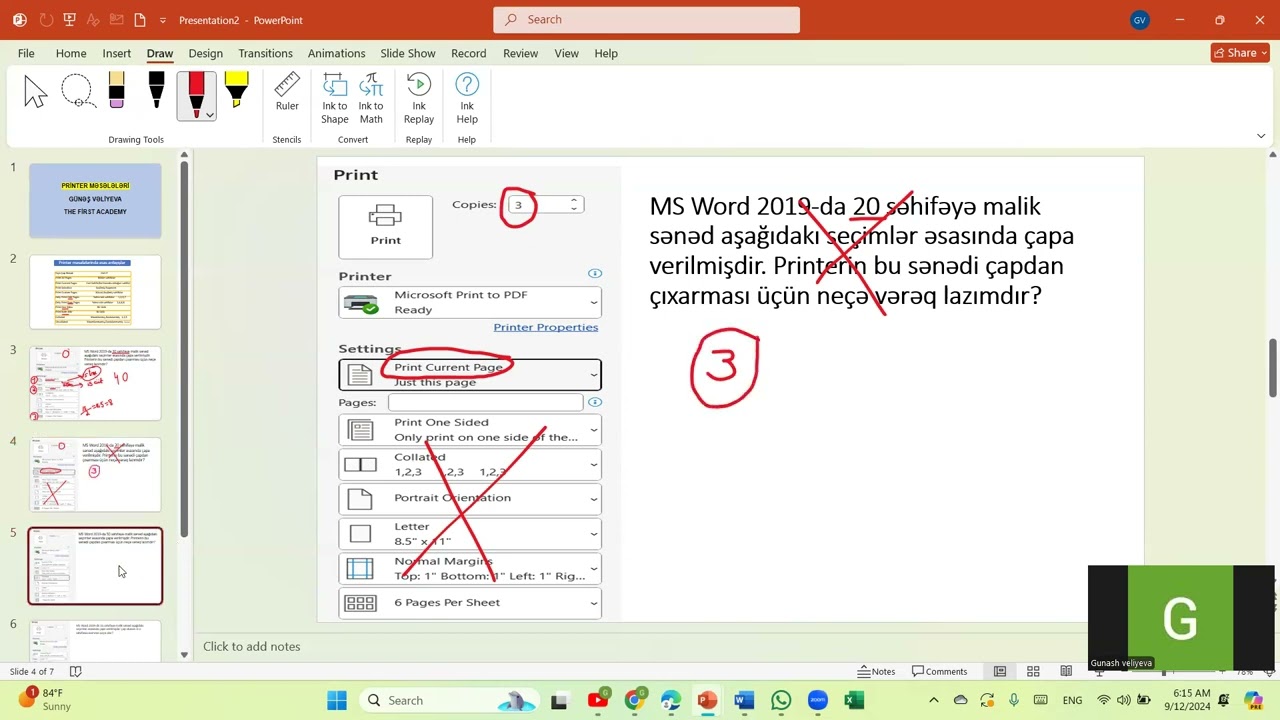Open Zoom from the taskbar
The height and width of the screenshot is (720, 1280).
(x=817, y=700)
